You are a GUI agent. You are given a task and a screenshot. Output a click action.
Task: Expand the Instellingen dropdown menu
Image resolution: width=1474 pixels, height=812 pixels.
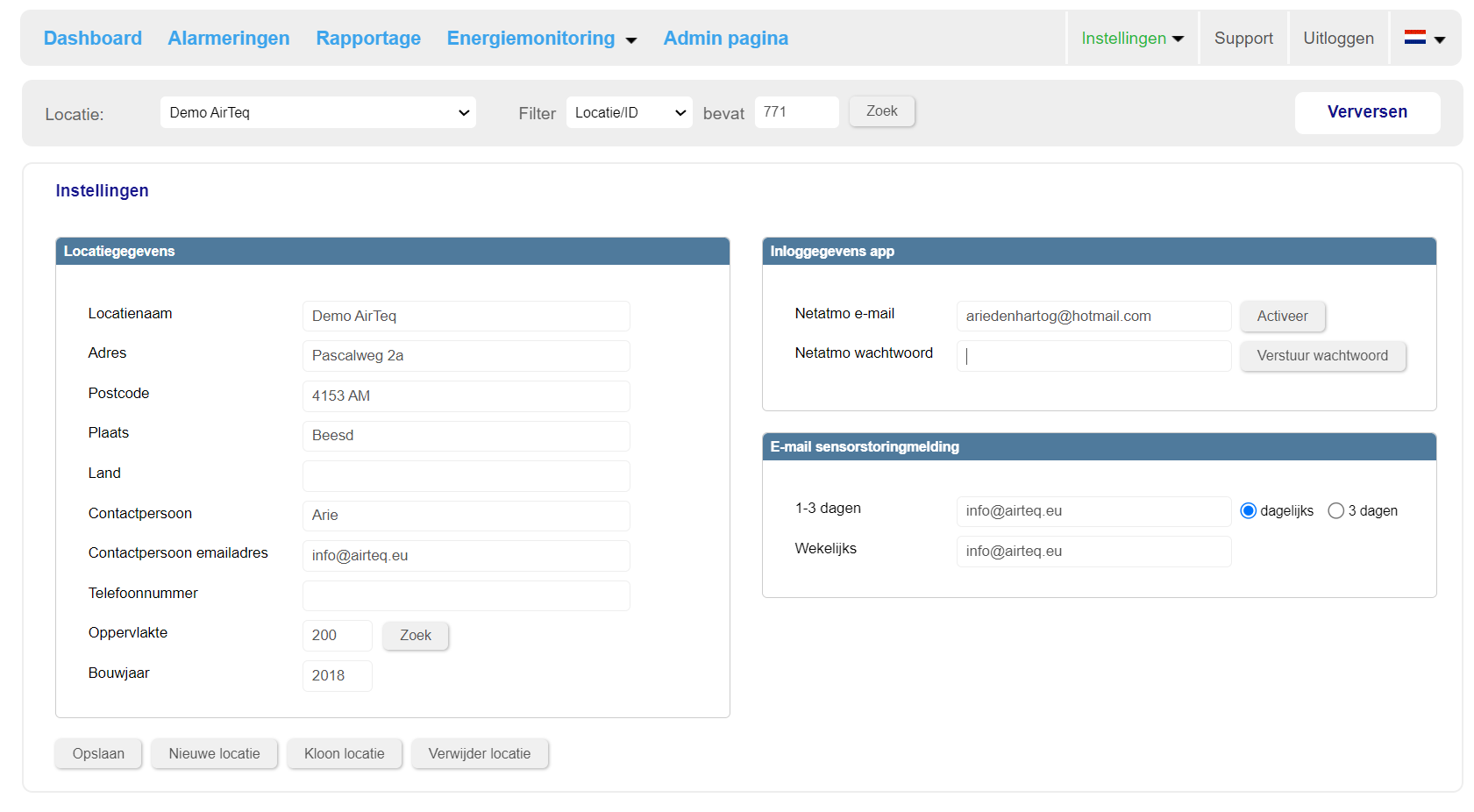pos(1132,39)
